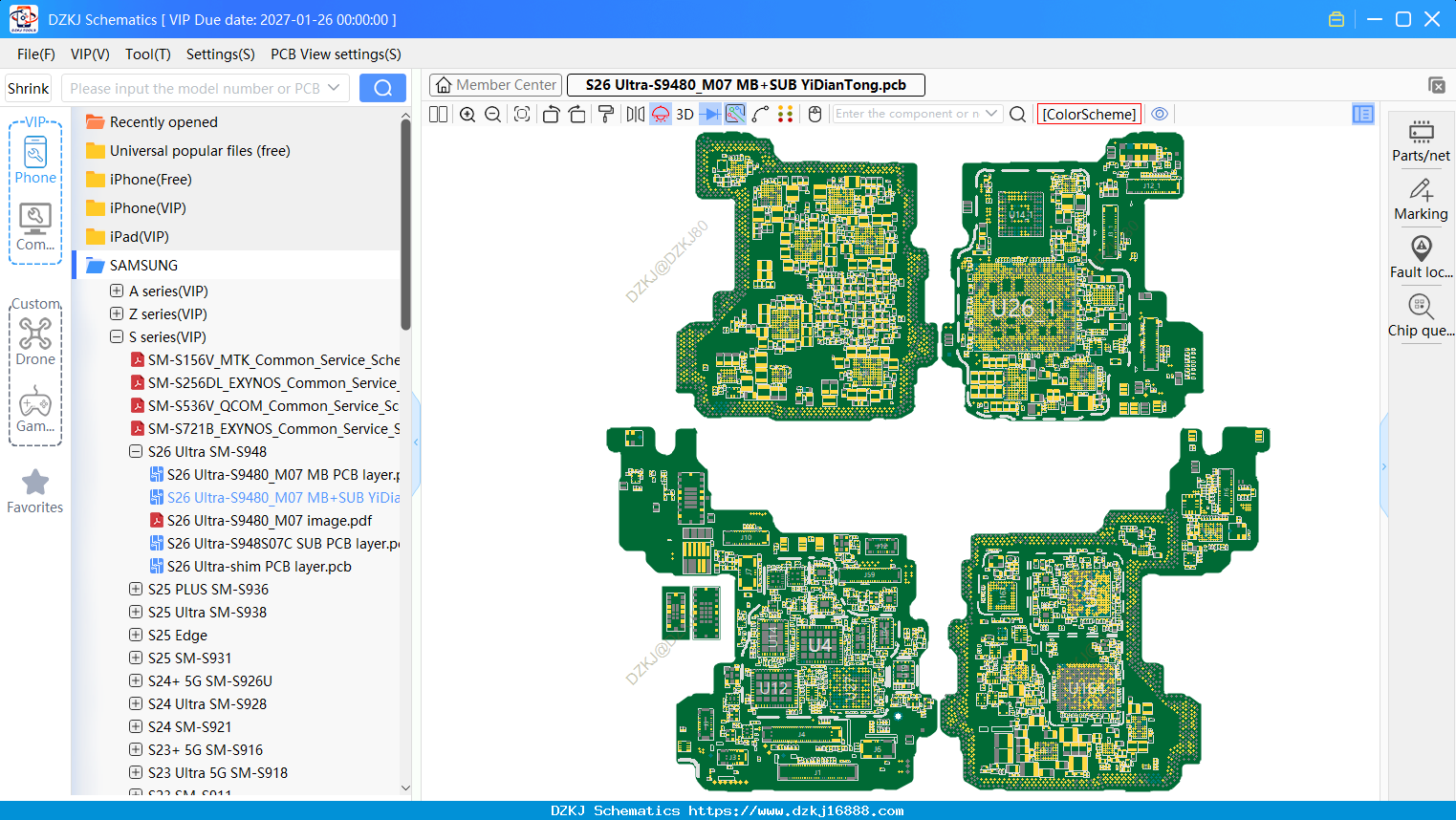Open Favorites in the sidebar
This screenshot has width=1456, height=820.
35,492
